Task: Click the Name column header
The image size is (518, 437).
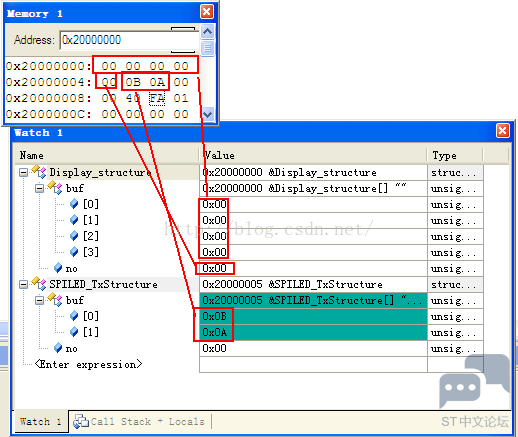Action: pyautogui.click(x=107, y=156)
